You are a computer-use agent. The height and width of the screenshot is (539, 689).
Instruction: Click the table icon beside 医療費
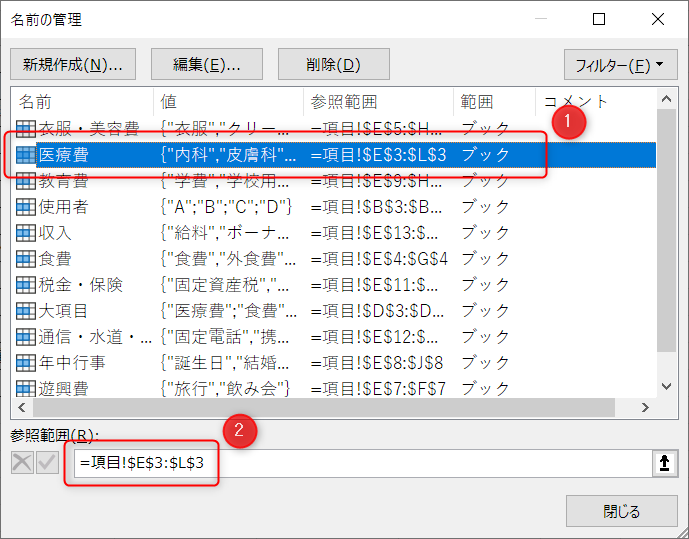(26, 155)
